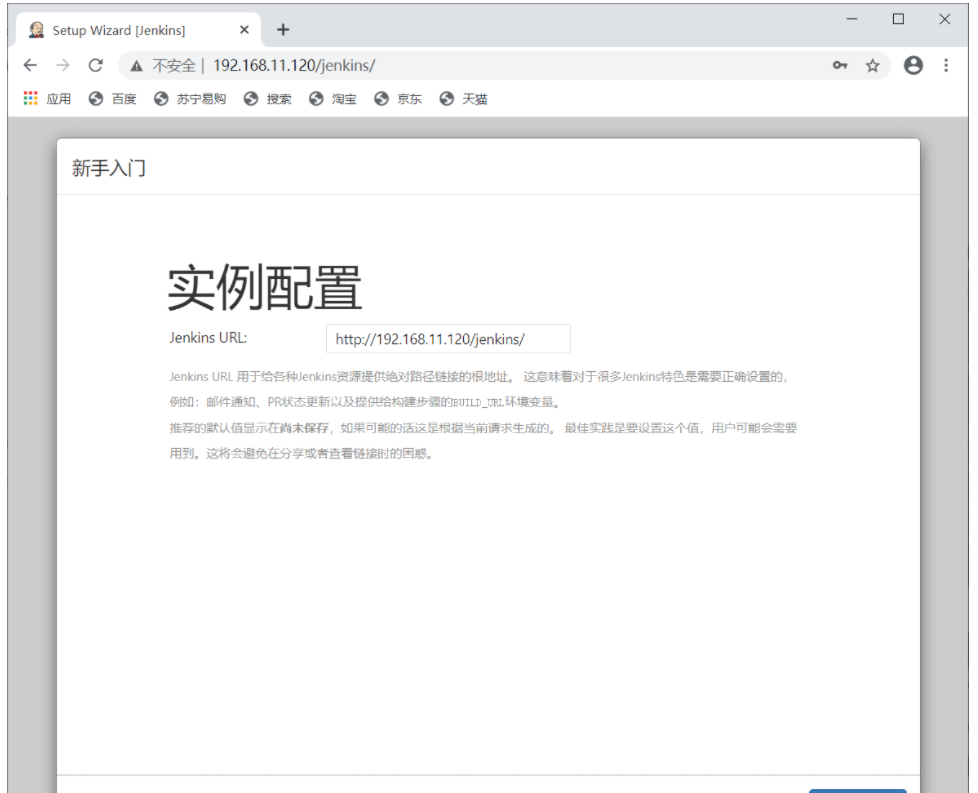The width and height of the screenshot is (978, 793).
Task: Close the Setup Wizard tab
Action: (244, 30)
